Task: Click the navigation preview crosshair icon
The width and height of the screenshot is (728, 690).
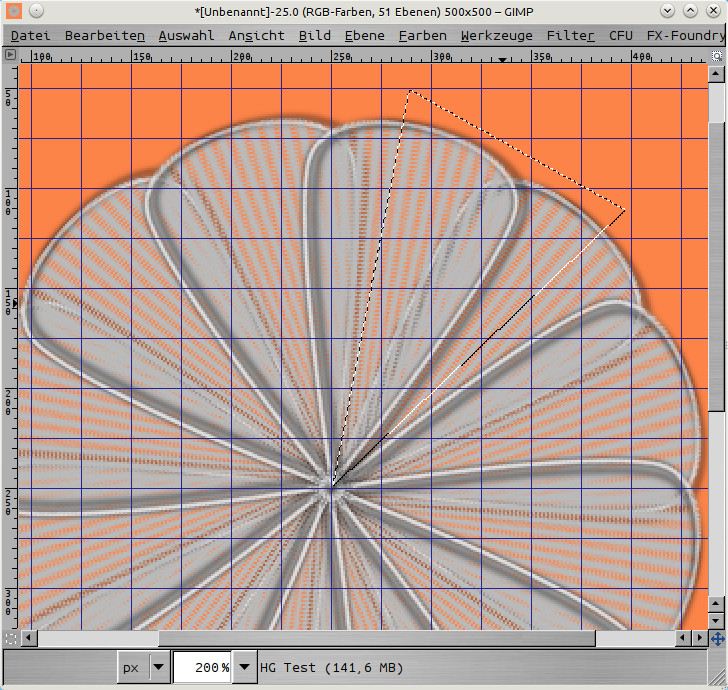Action: [x=717, y=638]
